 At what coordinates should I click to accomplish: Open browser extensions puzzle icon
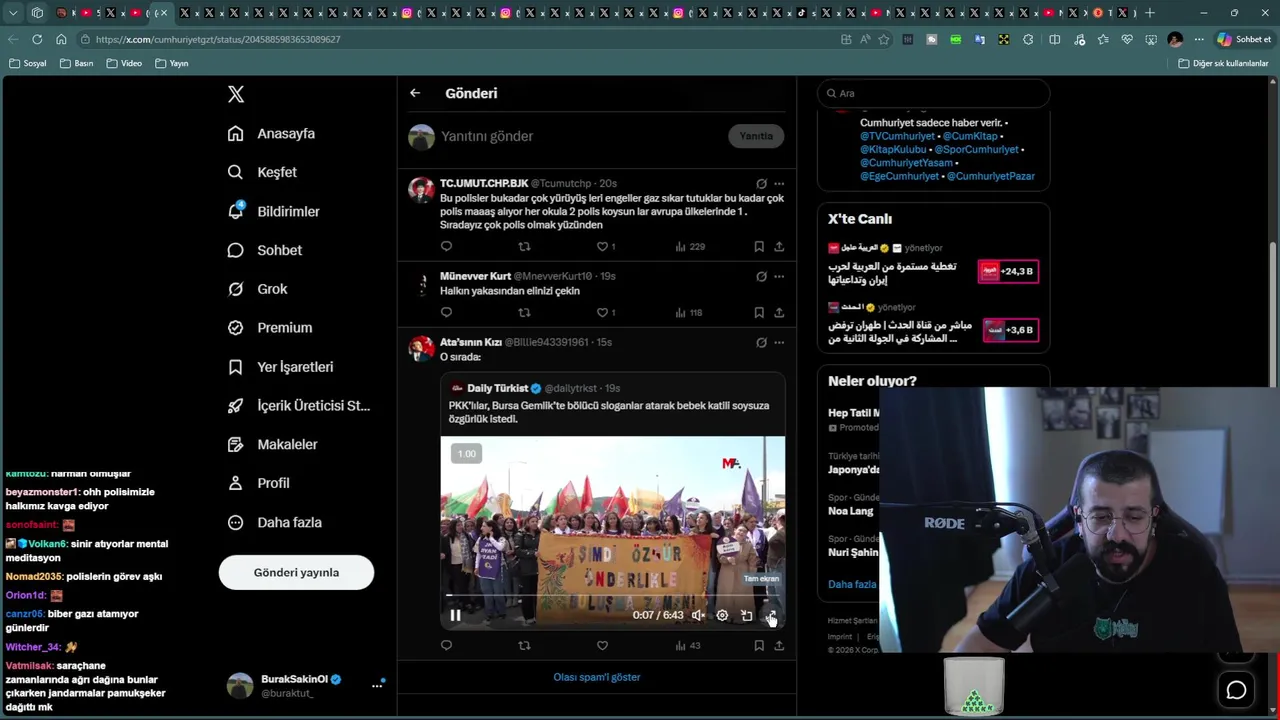click(x=1028, y=39)
